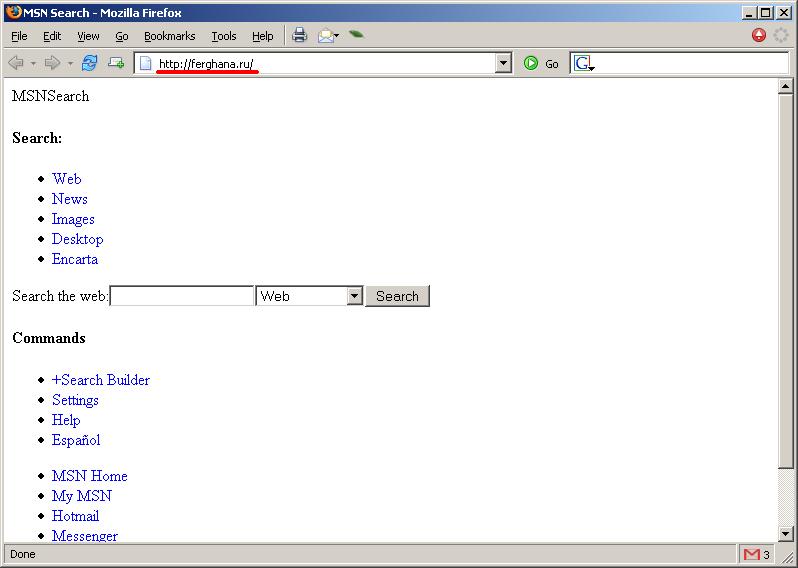The height and width of the screenshot is (568, 798).
Task: Click the Go label beside address bar
Action: 552,64
